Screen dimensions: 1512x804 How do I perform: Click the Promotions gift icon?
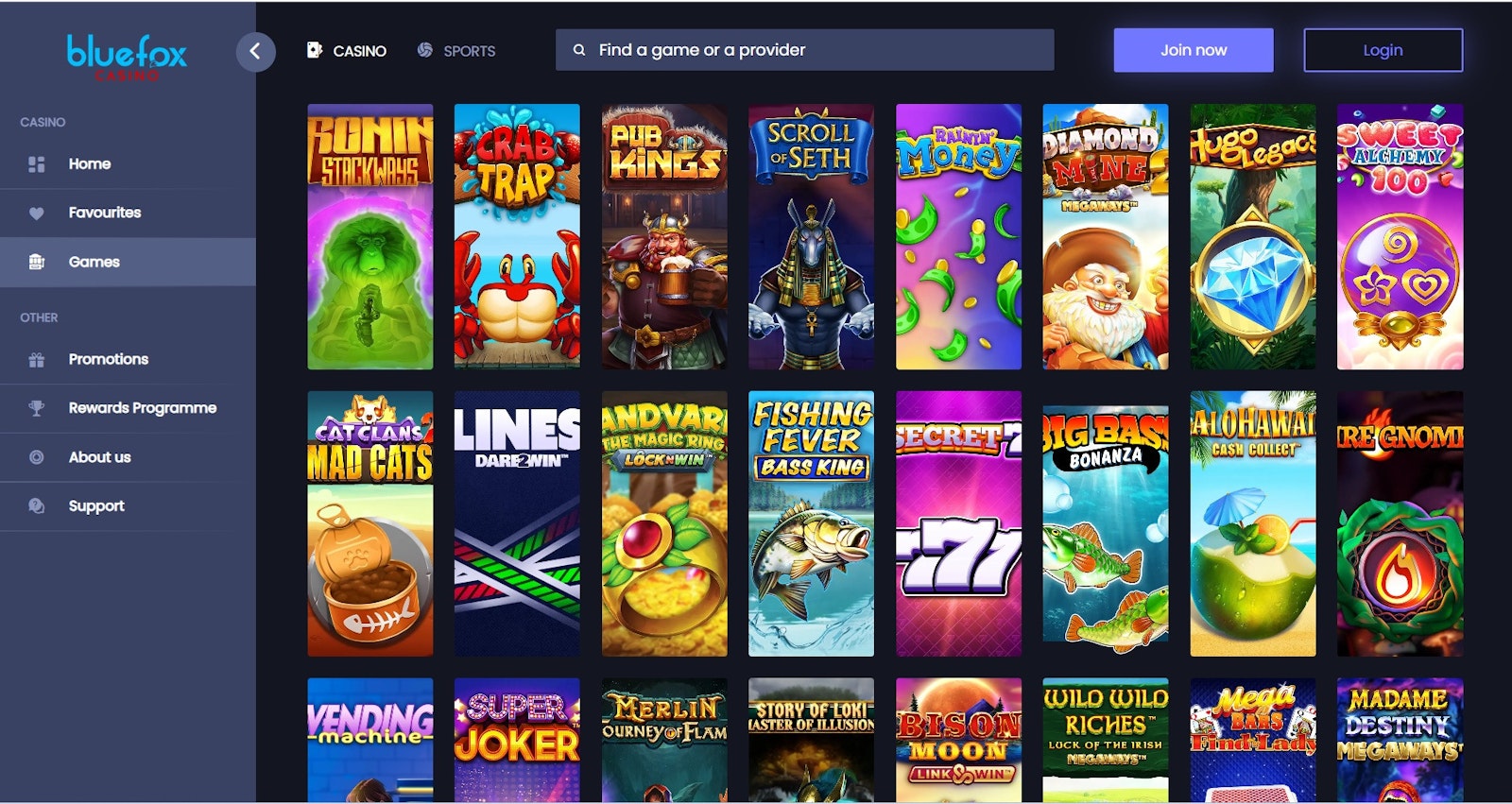[37, 360]
